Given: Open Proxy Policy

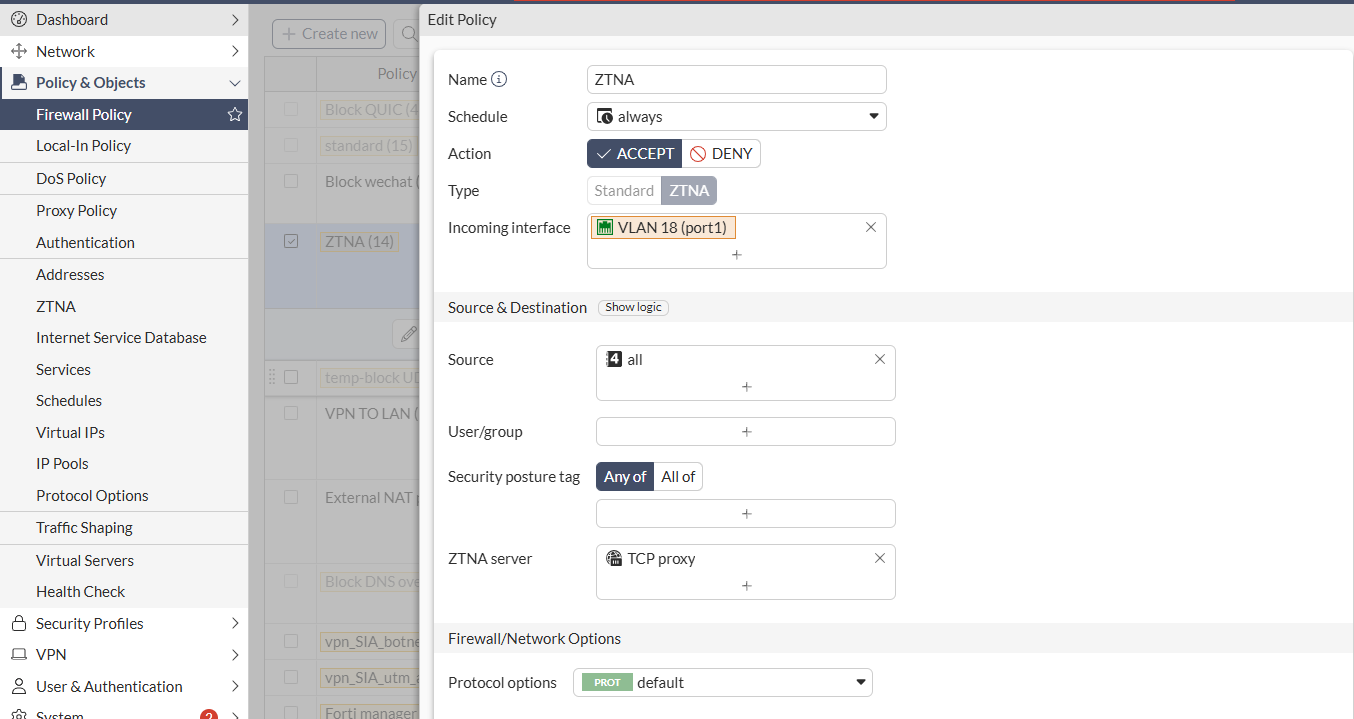Looking at the screenshot, I should (124, 210).
